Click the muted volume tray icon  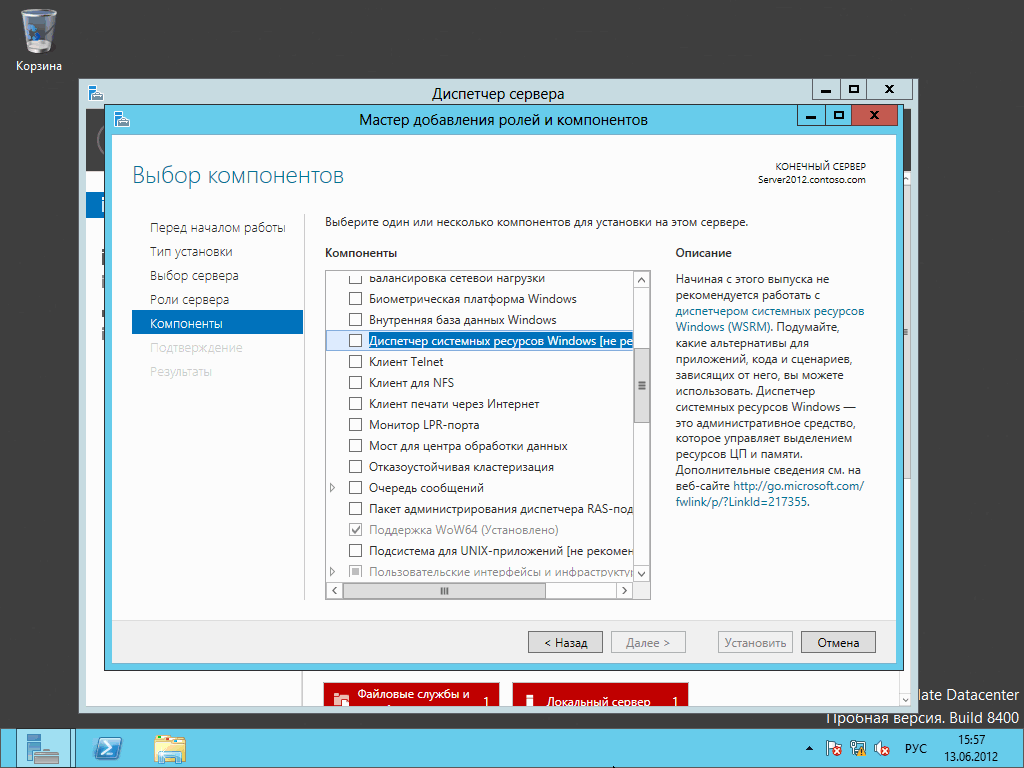(x=882, y=748)
